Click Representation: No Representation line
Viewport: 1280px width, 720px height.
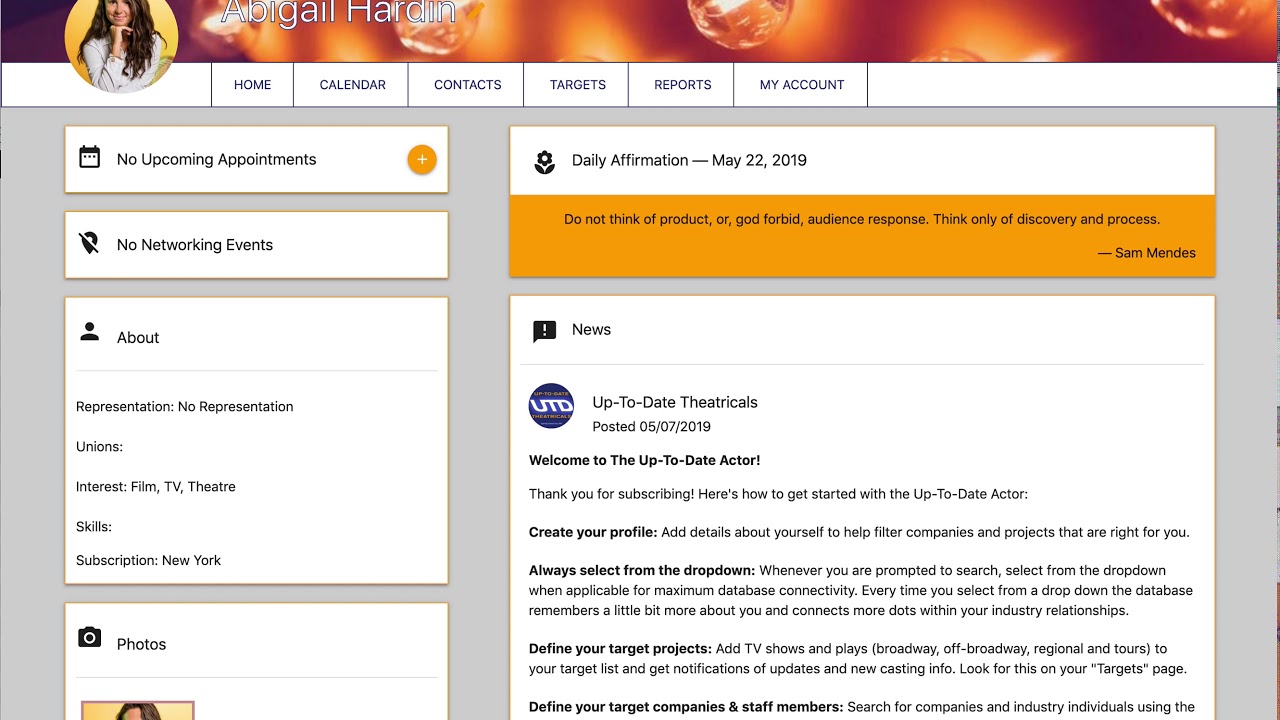(185, 407)
